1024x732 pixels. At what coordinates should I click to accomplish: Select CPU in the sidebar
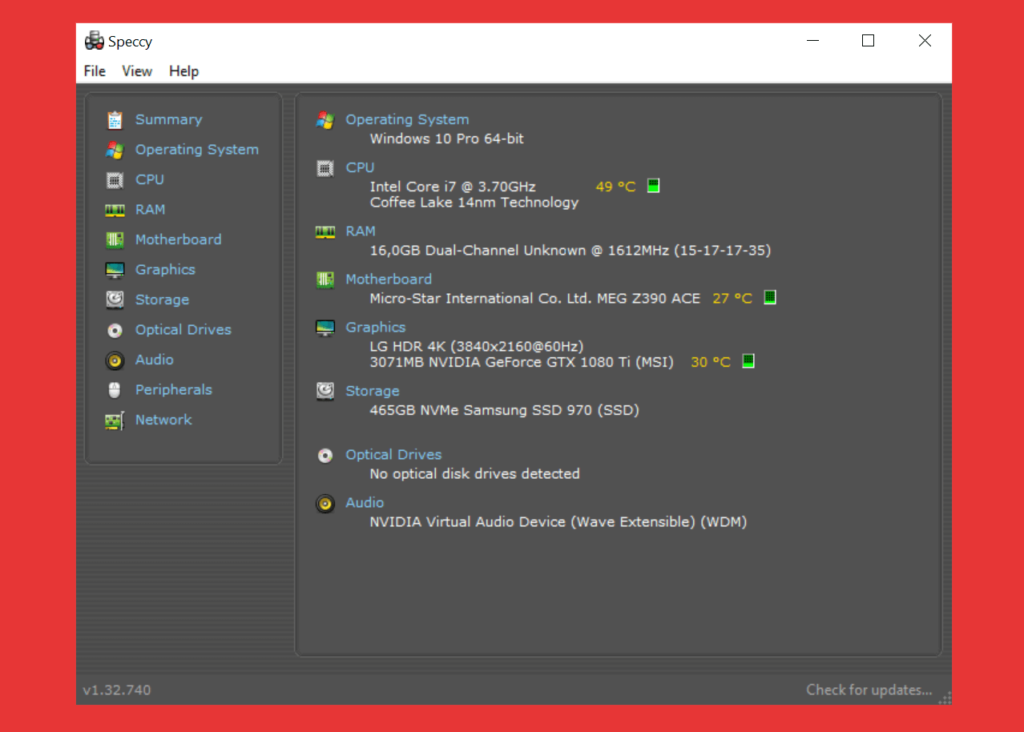(150, 180)
